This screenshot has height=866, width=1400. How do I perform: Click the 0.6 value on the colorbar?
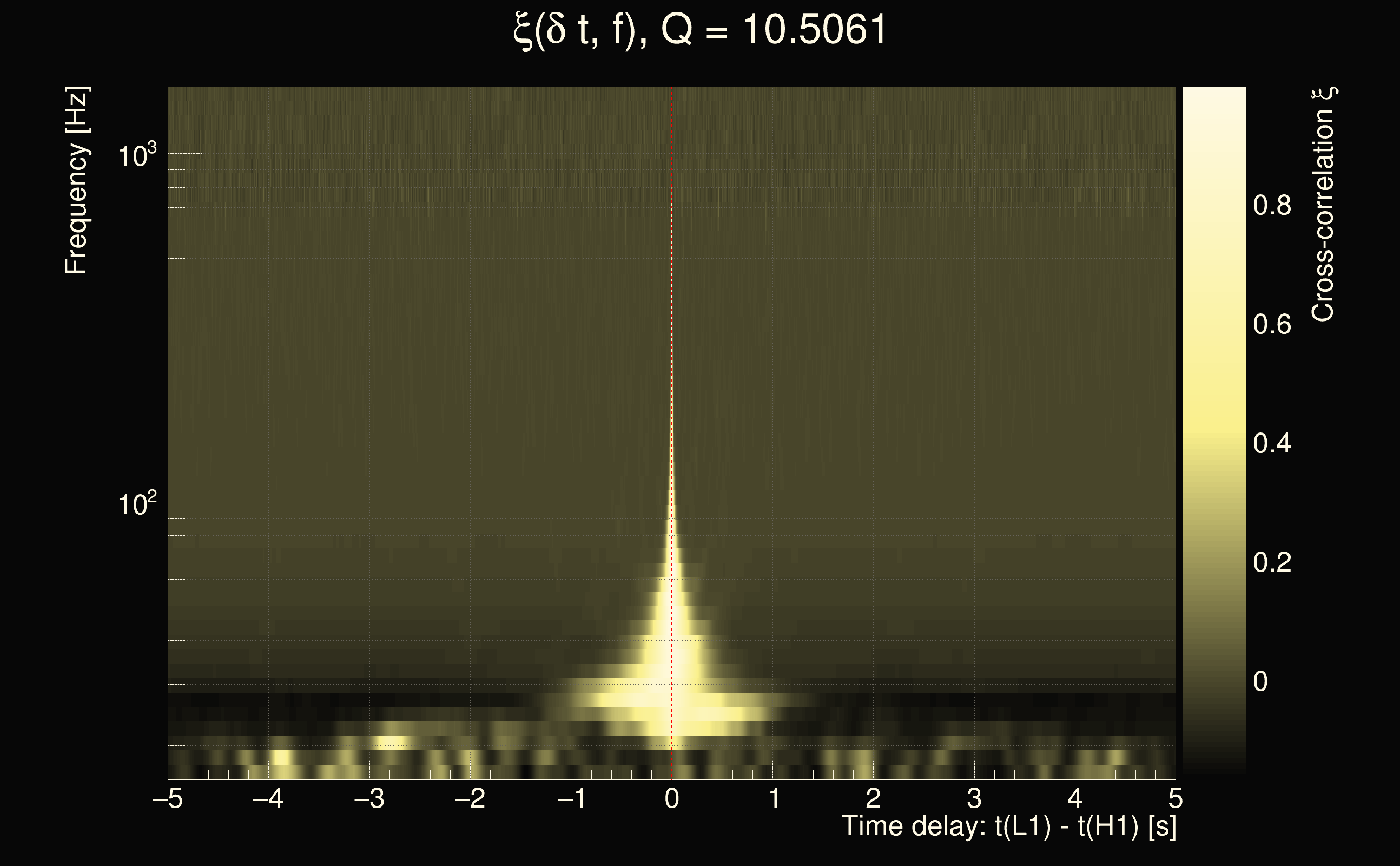(x=1272, y=325)
